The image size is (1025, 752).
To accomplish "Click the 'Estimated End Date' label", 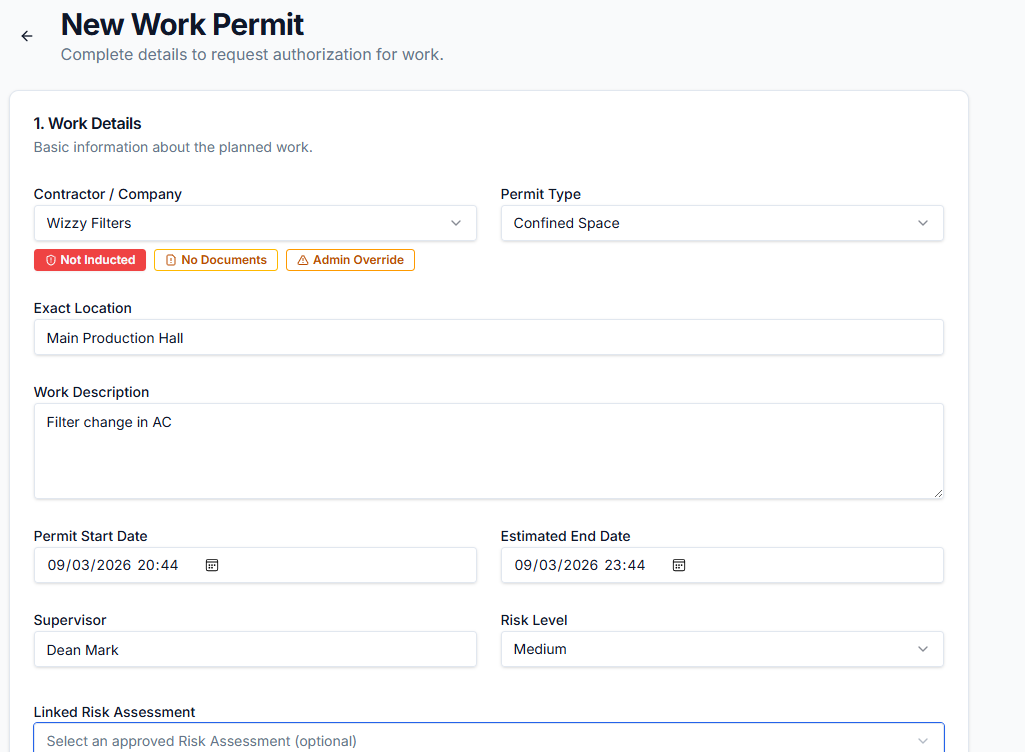I will coord(565,536).
